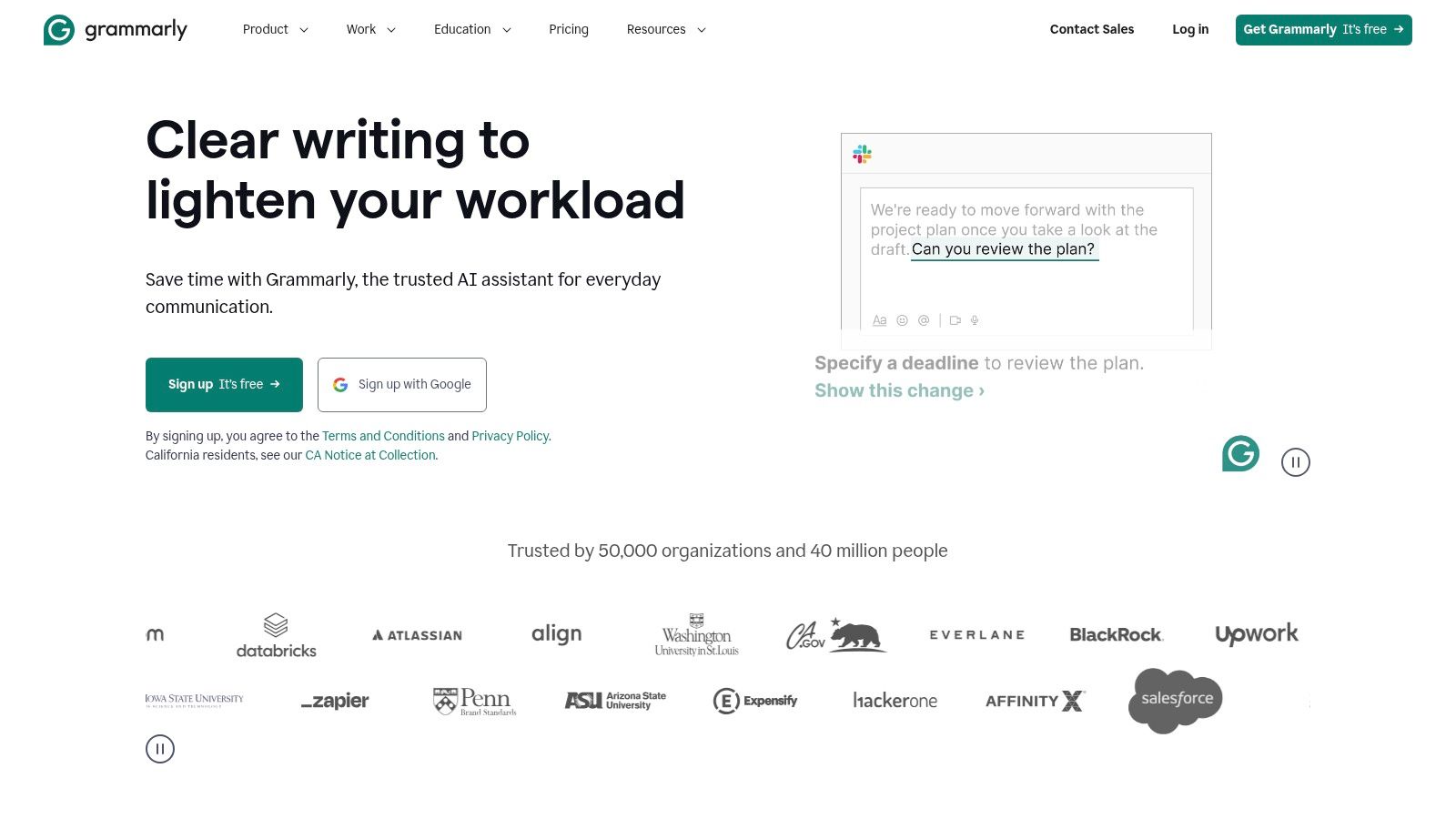This screenshot has height=819, width=1456.
Task: Expand the Work menu
Action: pyautogui.click(x=370, y=29)
